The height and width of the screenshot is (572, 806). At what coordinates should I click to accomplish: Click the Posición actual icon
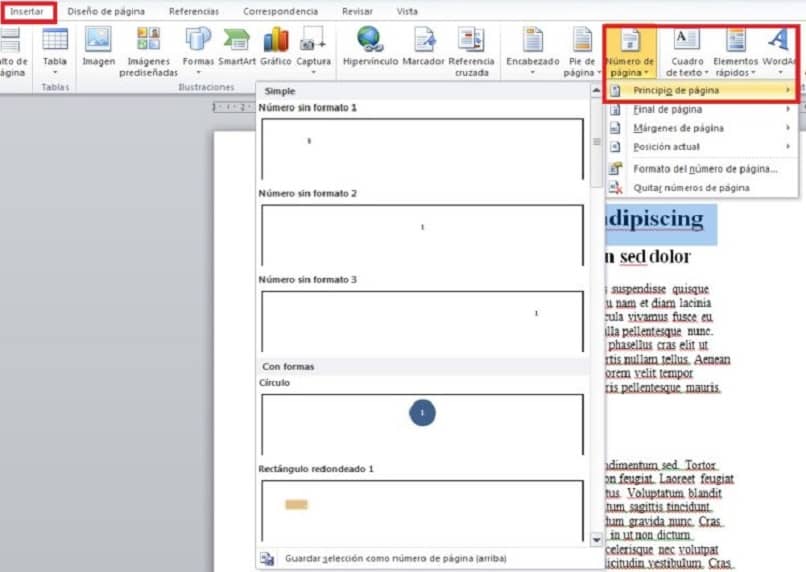pos(615,147)
